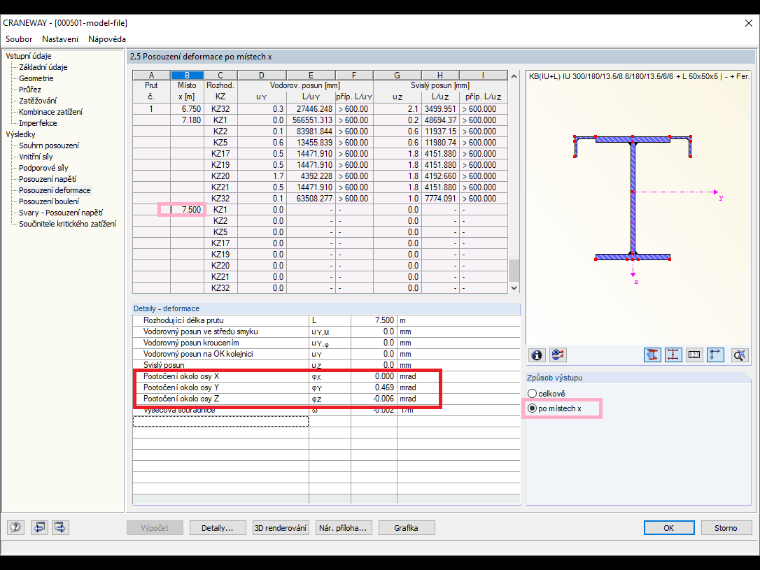Click the Grafika button
The image size is (760, 570).
(x=406, y=528)
